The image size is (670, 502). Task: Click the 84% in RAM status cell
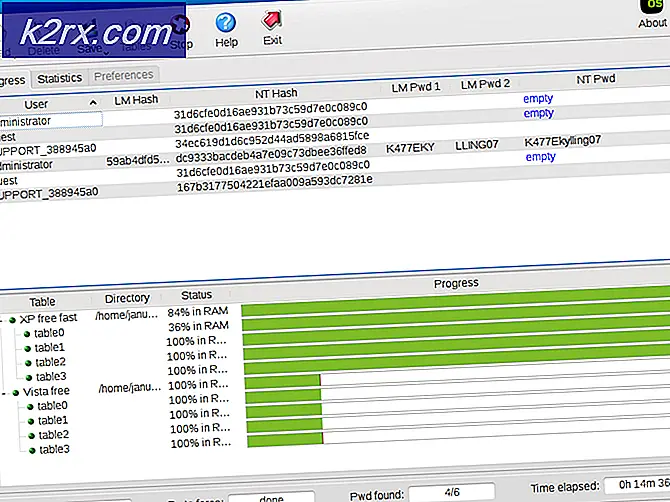click(197, 312)
